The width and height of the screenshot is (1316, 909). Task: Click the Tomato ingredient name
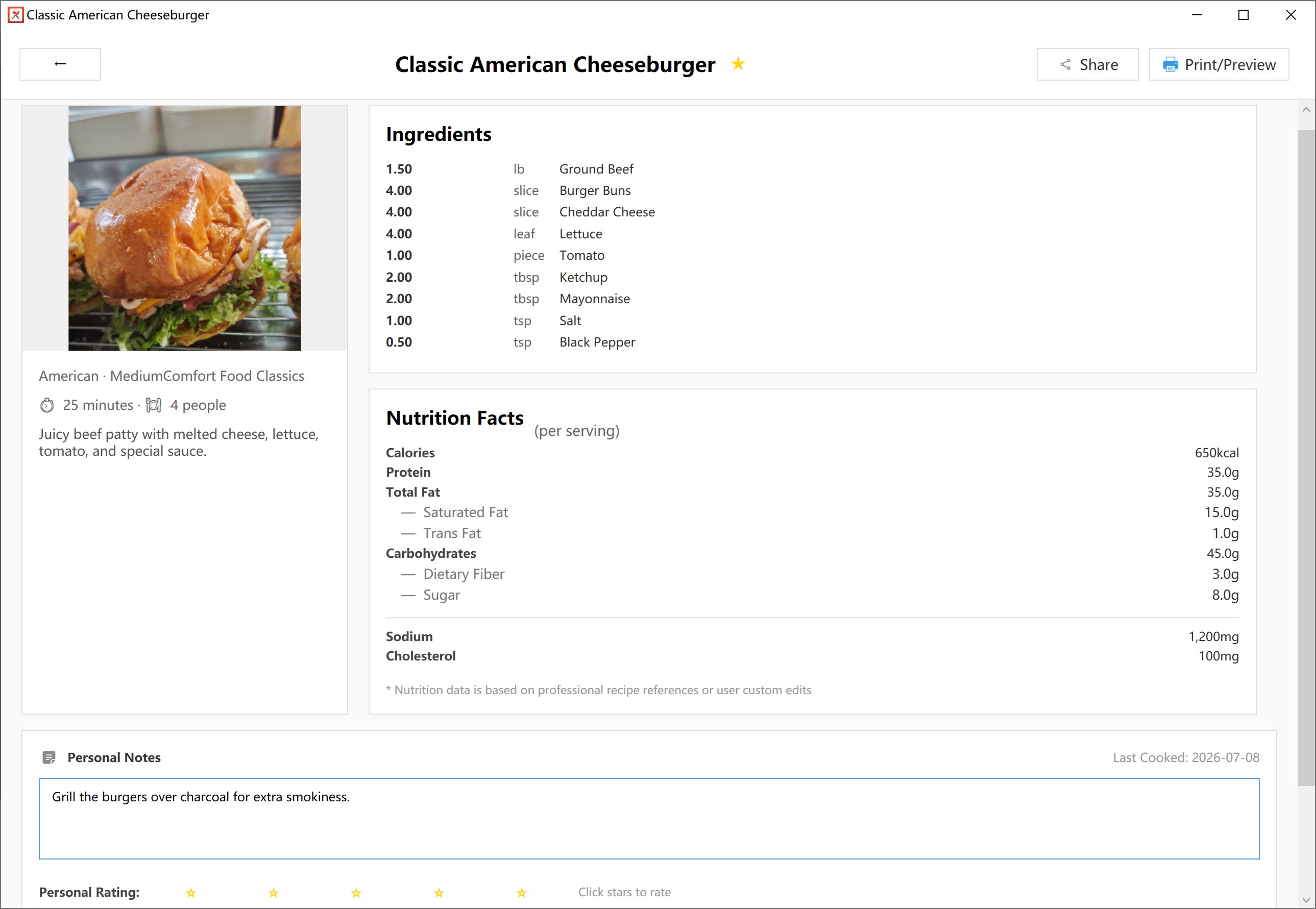(x=581, y=256)
